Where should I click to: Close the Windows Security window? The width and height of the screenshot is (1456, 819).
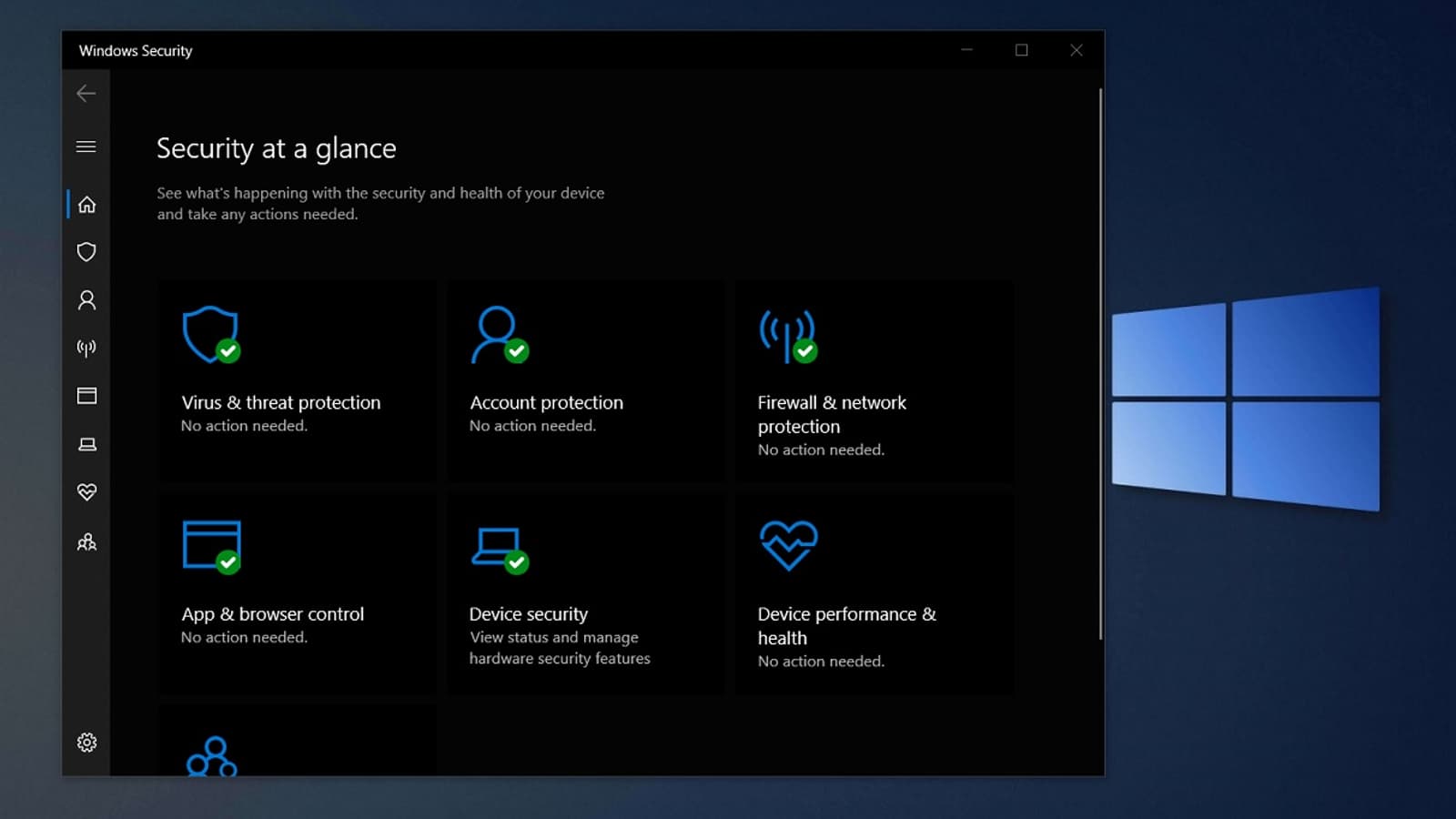(x=1077, y=50)
